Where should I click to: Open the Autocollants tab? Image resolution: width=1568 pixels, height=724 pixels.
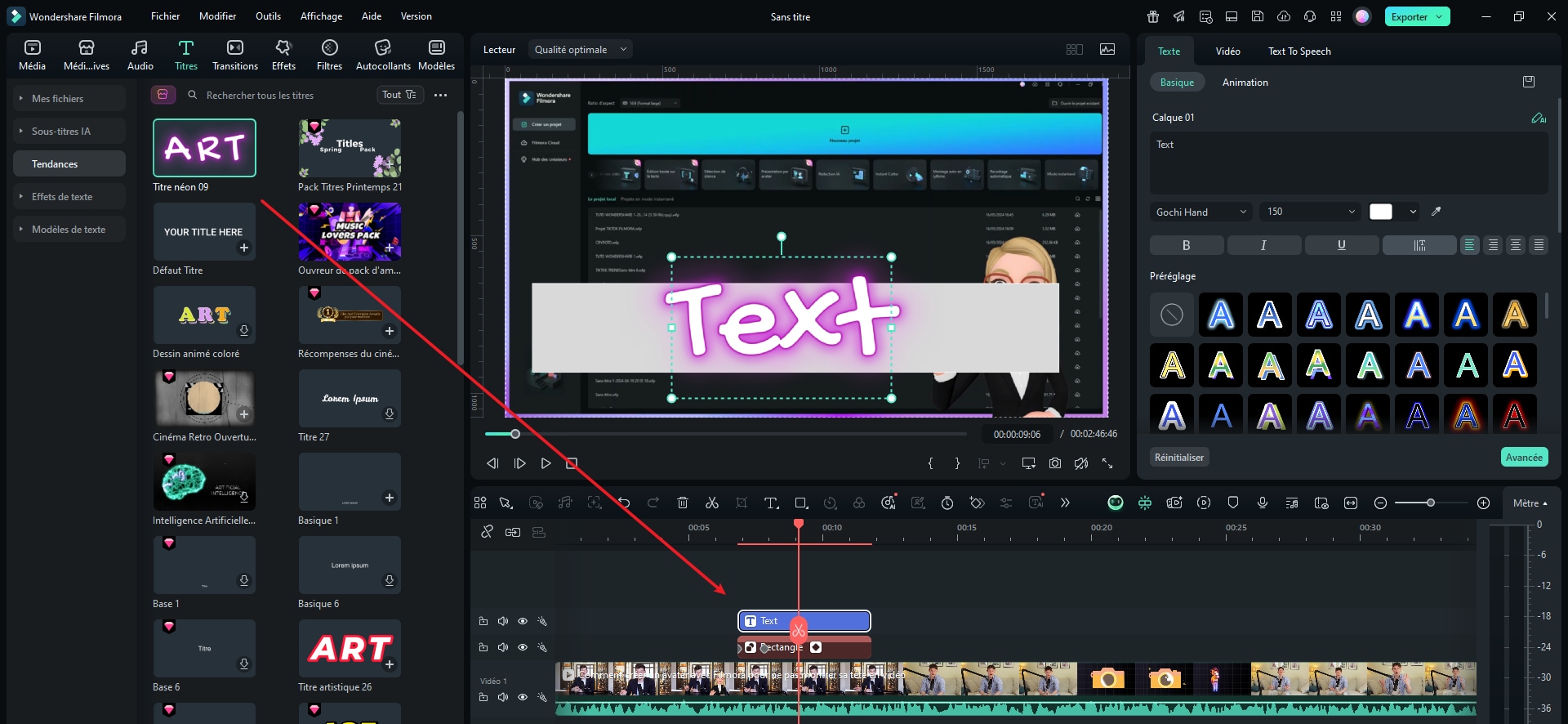(383, 55)
